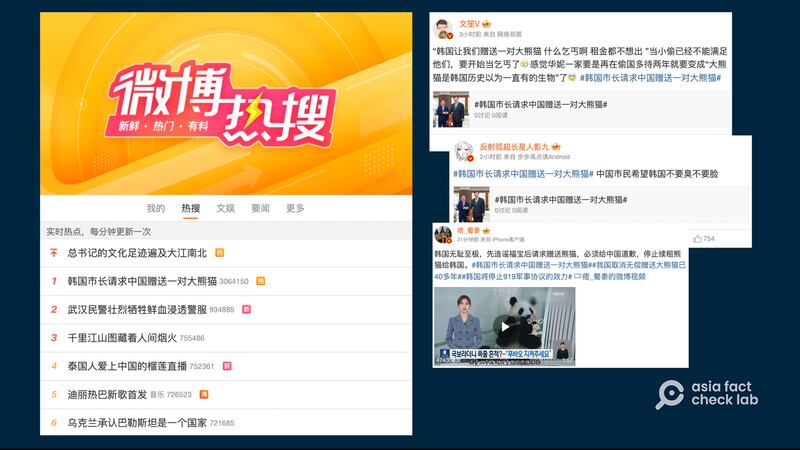The width and height of the screenshot is (800, 450).
Task: Open hot search 乌克兰承认巴勒斯坦是一个国家
Action: coord(137,422)
